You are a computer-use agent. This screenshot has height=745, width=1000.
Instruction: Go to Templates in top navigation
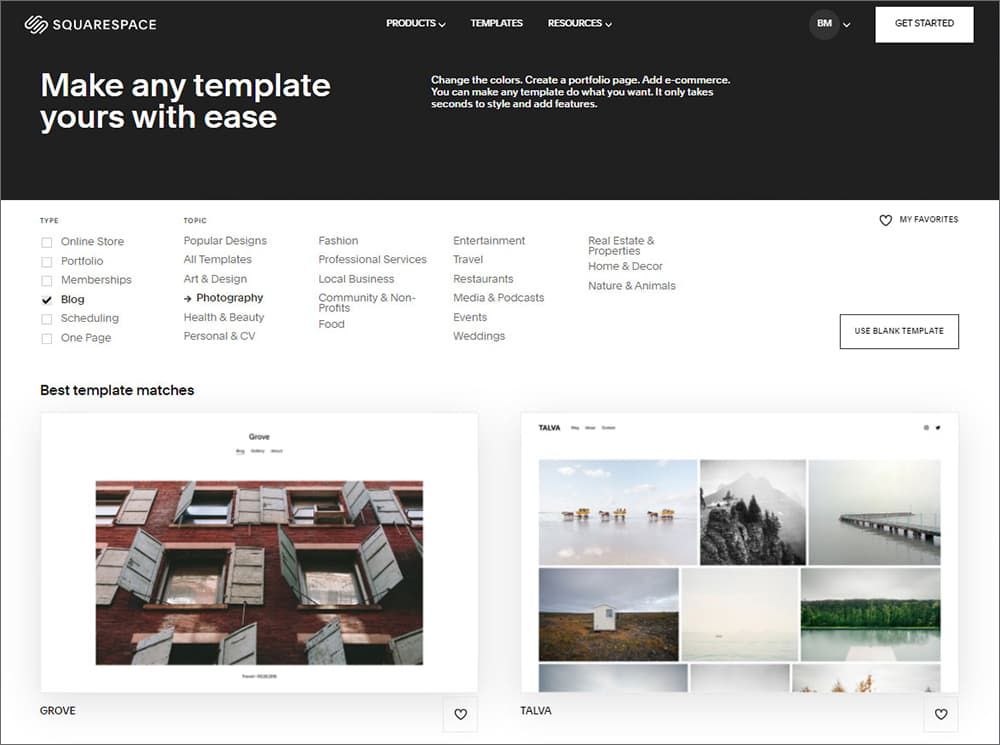point(496,23)
